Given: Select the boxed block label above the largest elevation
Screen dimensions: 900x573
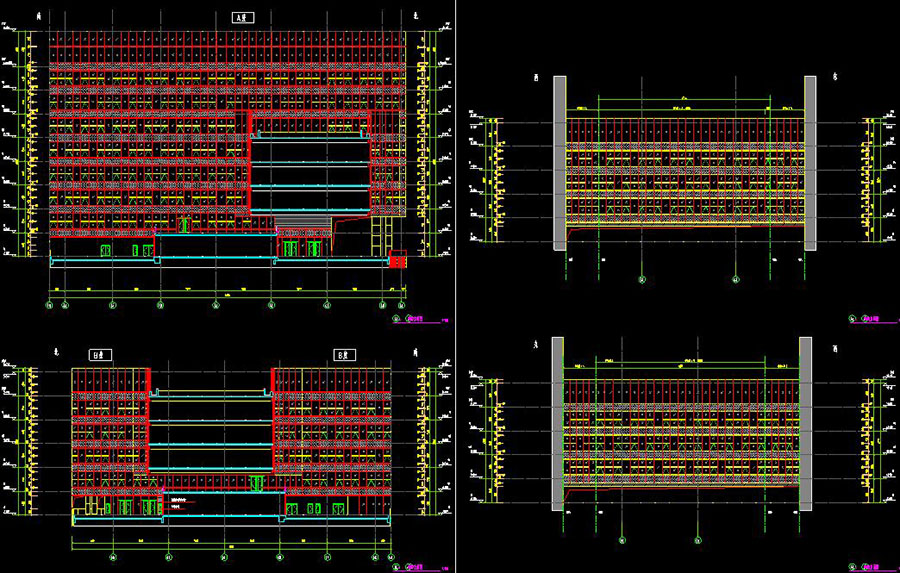Looking at the screenshot, I should coord(243,17).
